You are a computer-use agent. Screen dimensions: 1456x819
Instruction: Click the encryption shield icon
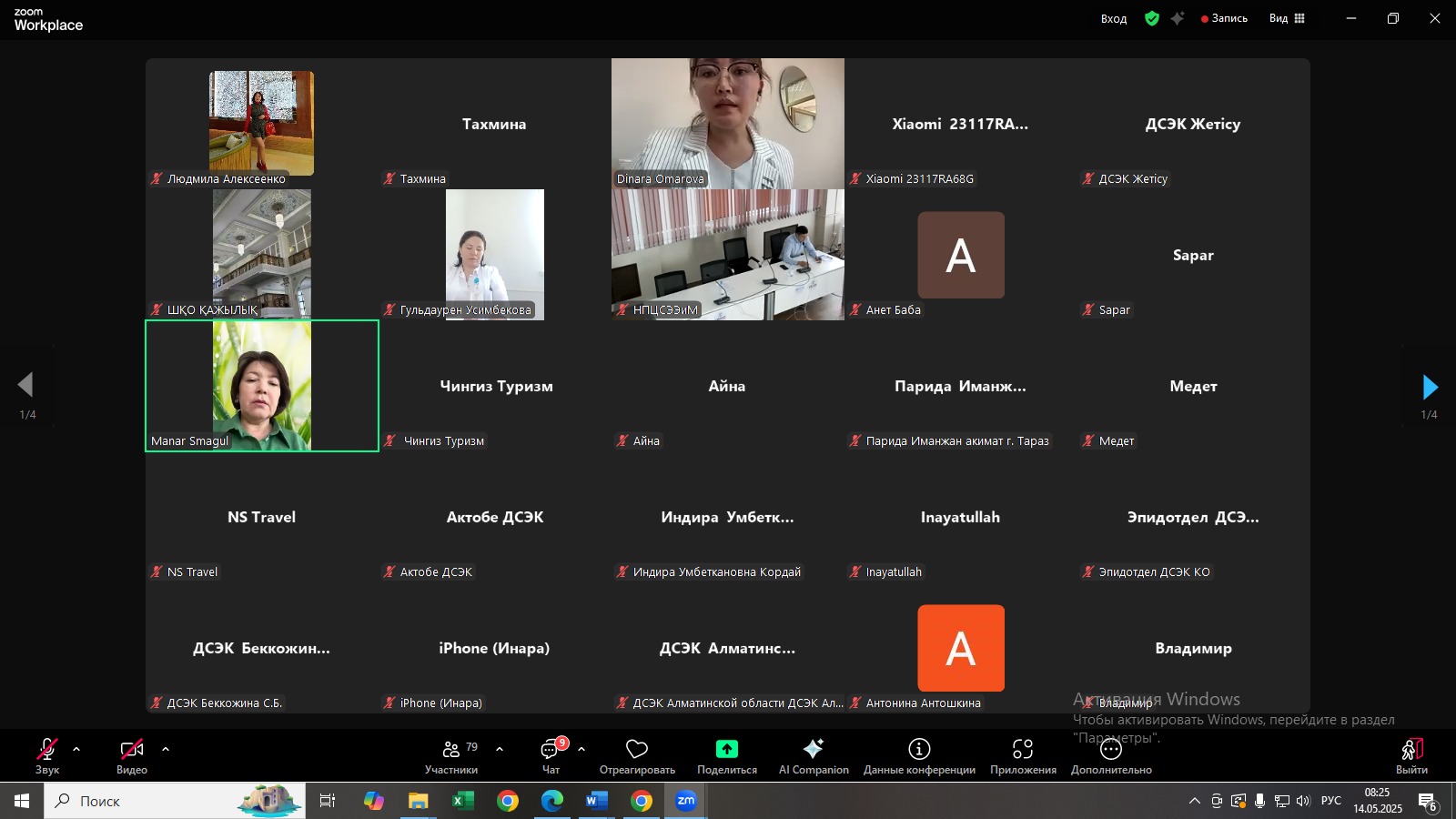point(1152,18)
